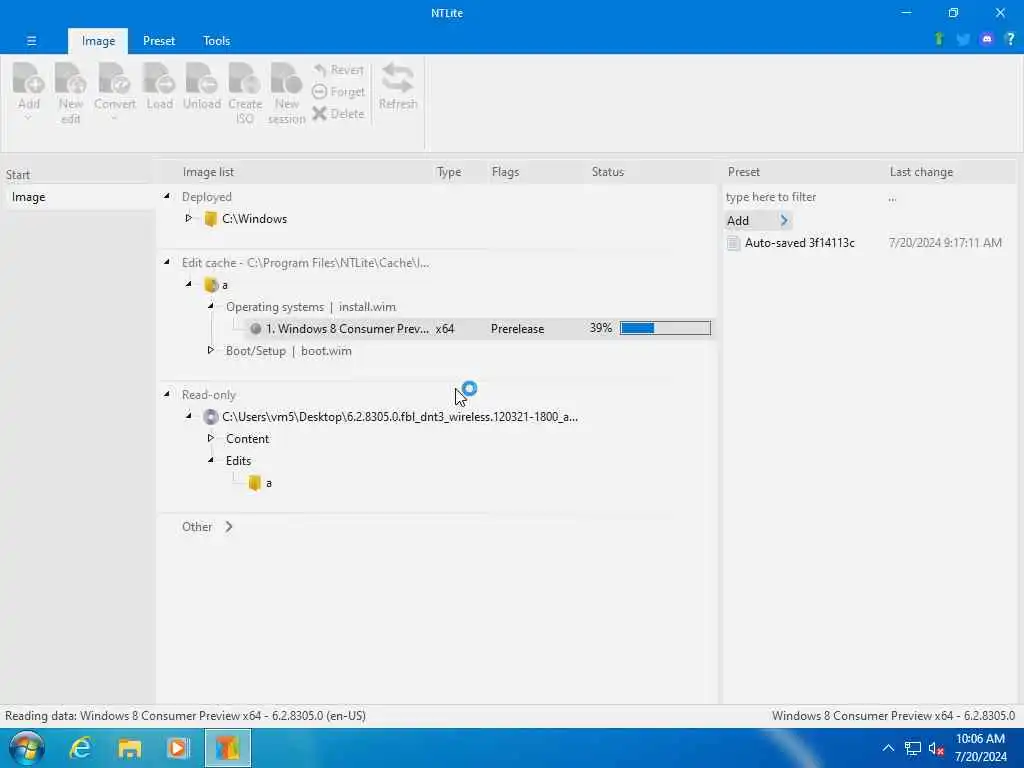Click the network tray icon

pyautogui.click(x=912, y=748)
